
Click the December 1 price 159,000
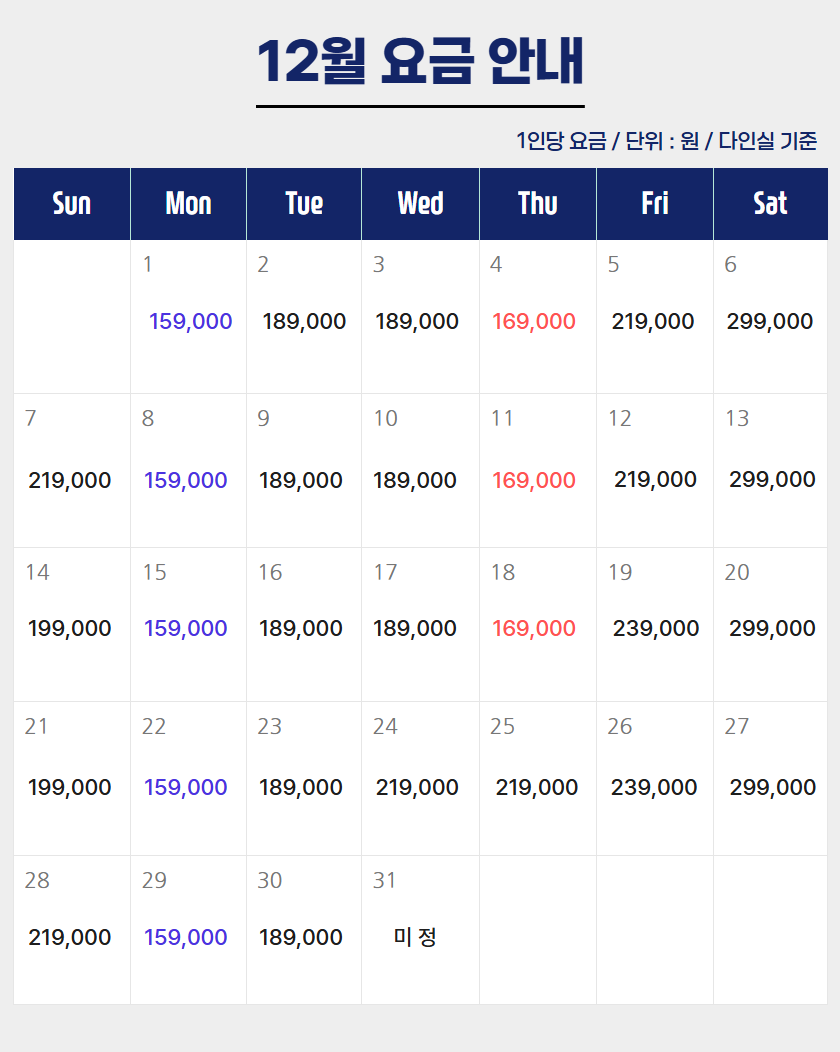tap(190, 321)
